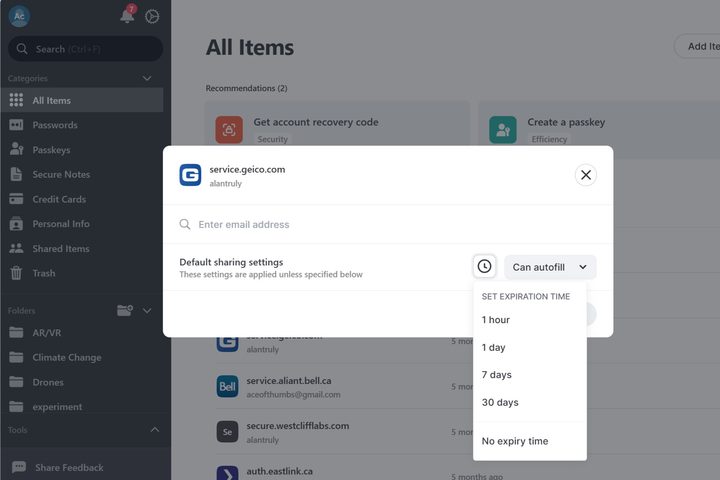
Task: Select 30 days expiration
Action: click(x=530, y=402)
